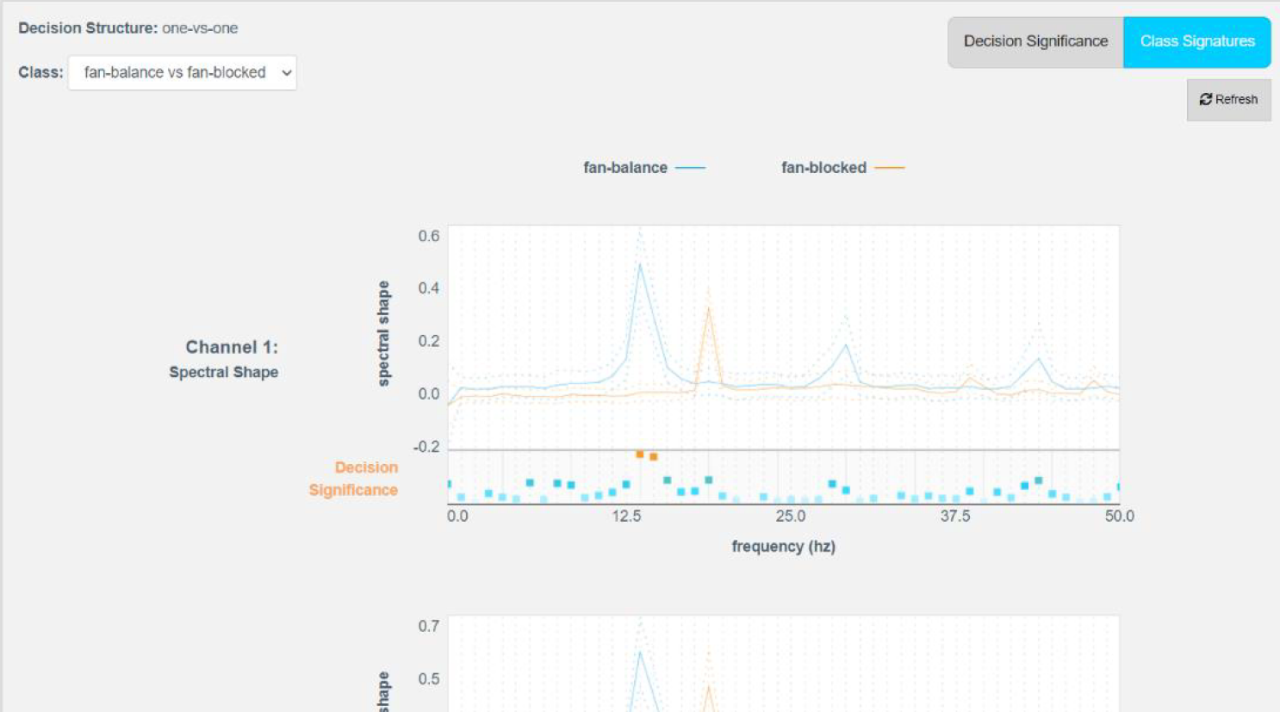The image size is (1280, 712).
Task: Toggle the fan-balance legend label
Action: 625,168
